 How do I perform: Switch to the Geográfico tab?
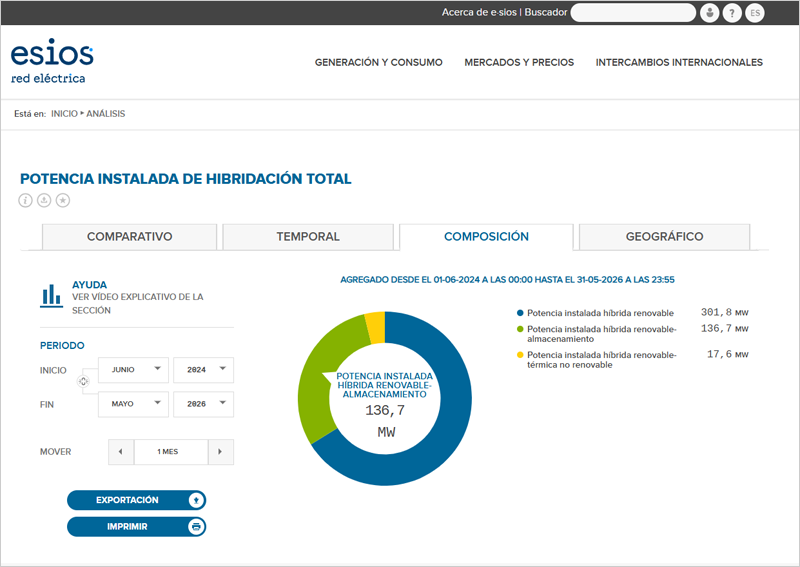(664, 237)
